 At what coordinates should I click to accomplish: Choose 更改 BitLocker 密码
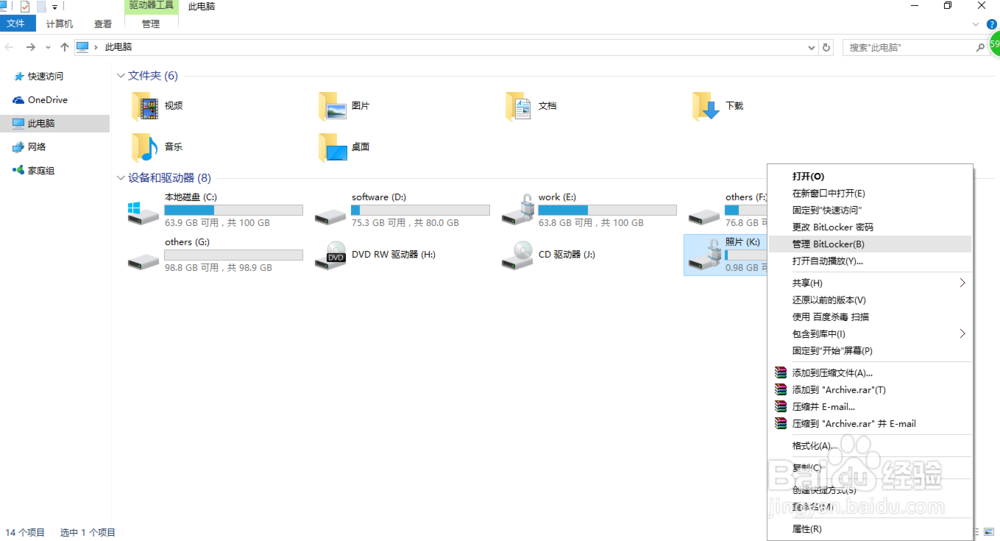[870, 227]
